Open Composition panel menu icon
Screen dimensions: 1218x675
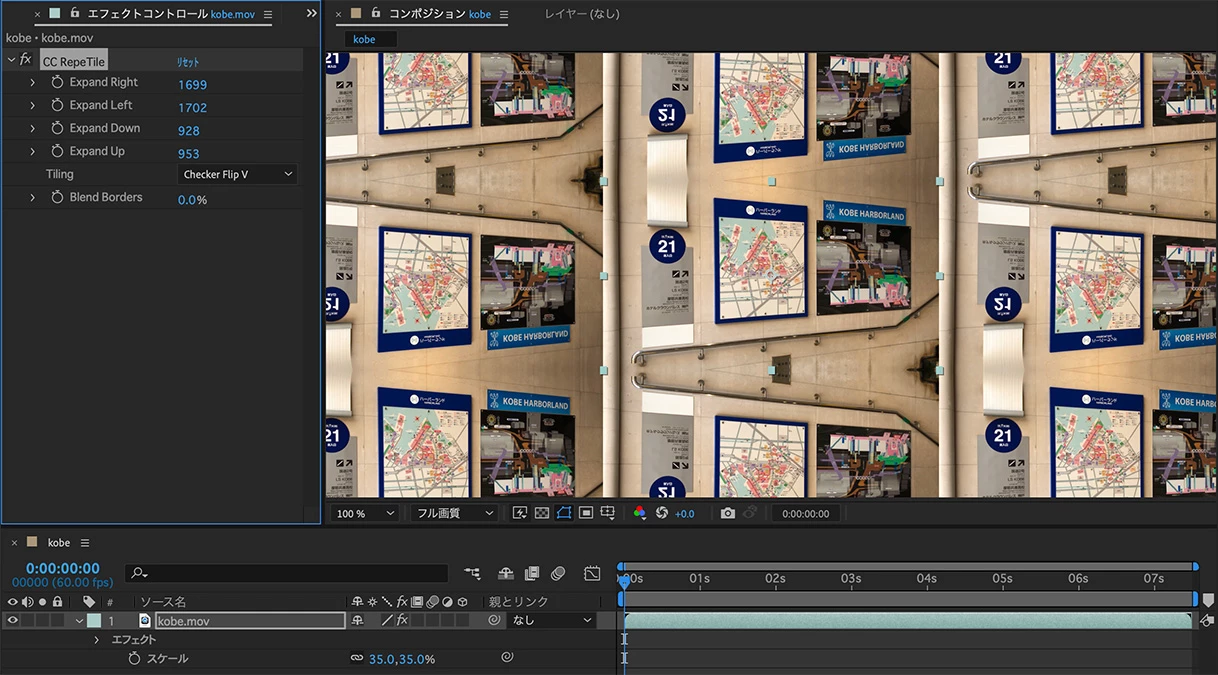(x=503, y=15)
